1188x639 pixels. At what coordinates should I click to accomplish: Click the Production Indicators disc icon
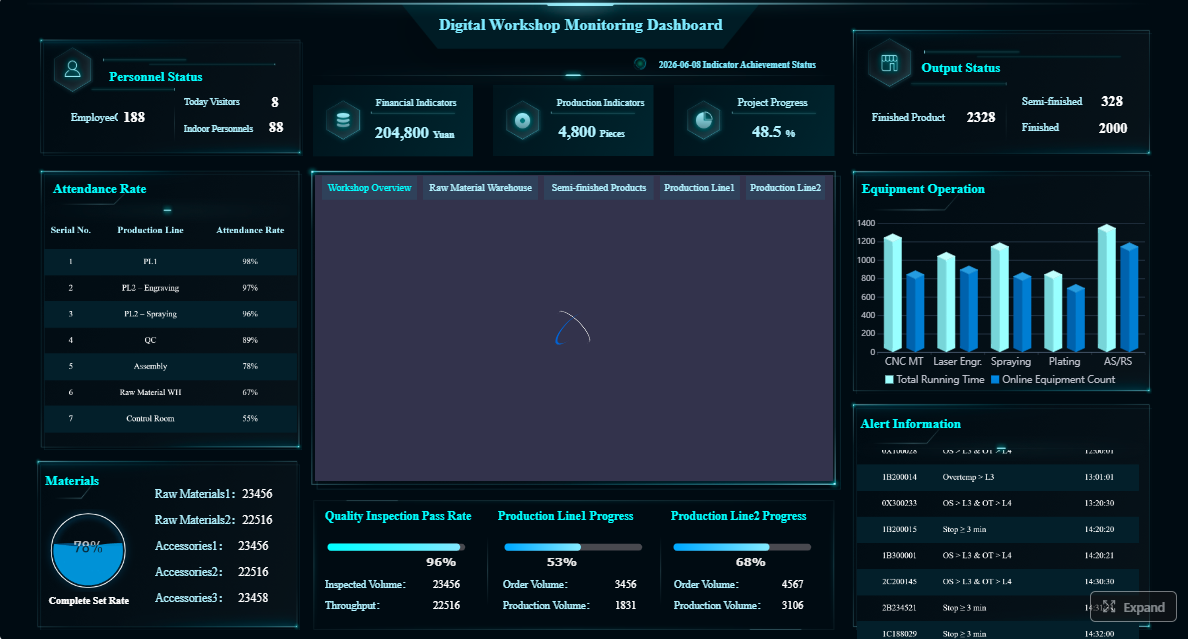tap(522, 120)
